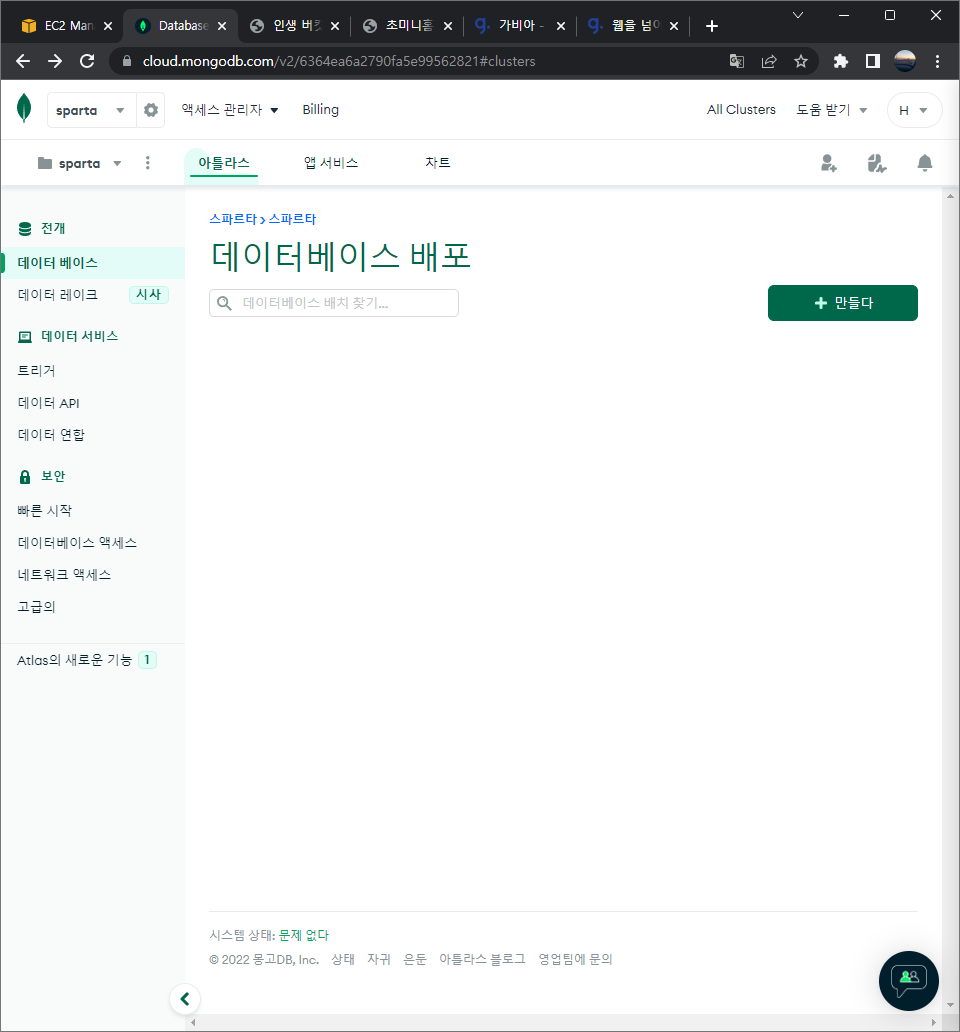Click the 데이터베이스 배치 찾기 search field
This screenshot has width=960, height=1032.
[334, 303]
